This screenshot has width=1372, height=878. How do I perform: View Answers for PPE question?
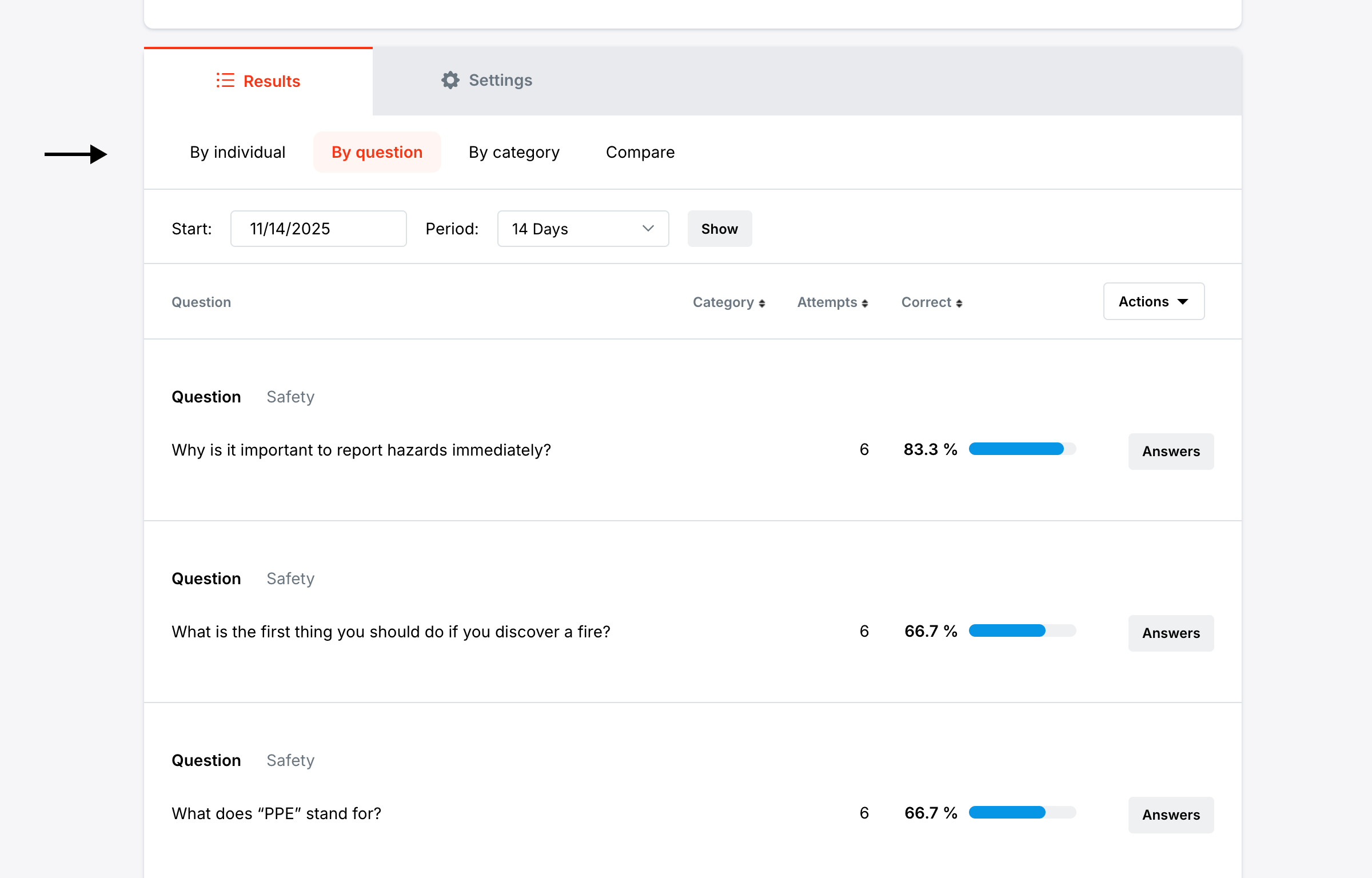coord(1171,815)
